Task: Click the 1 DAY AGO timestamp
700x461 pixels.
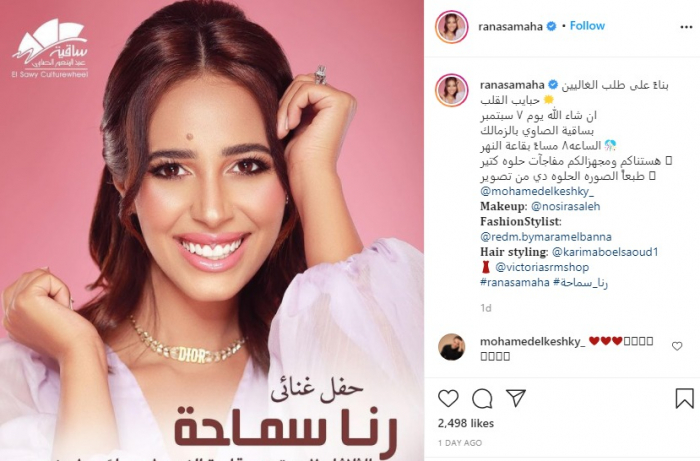Action: pyautogui.click(x=460, y=443)
